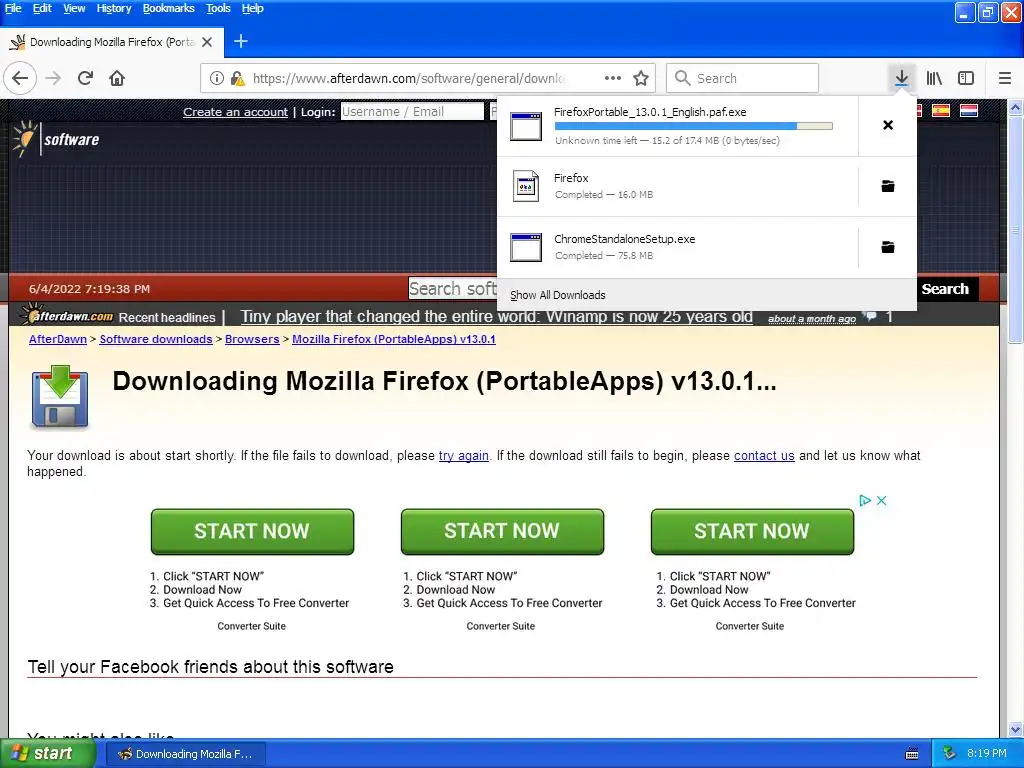Open the Windows start button
The width and height of the screenshot is (1024, 768).
(x=47, y=754)
